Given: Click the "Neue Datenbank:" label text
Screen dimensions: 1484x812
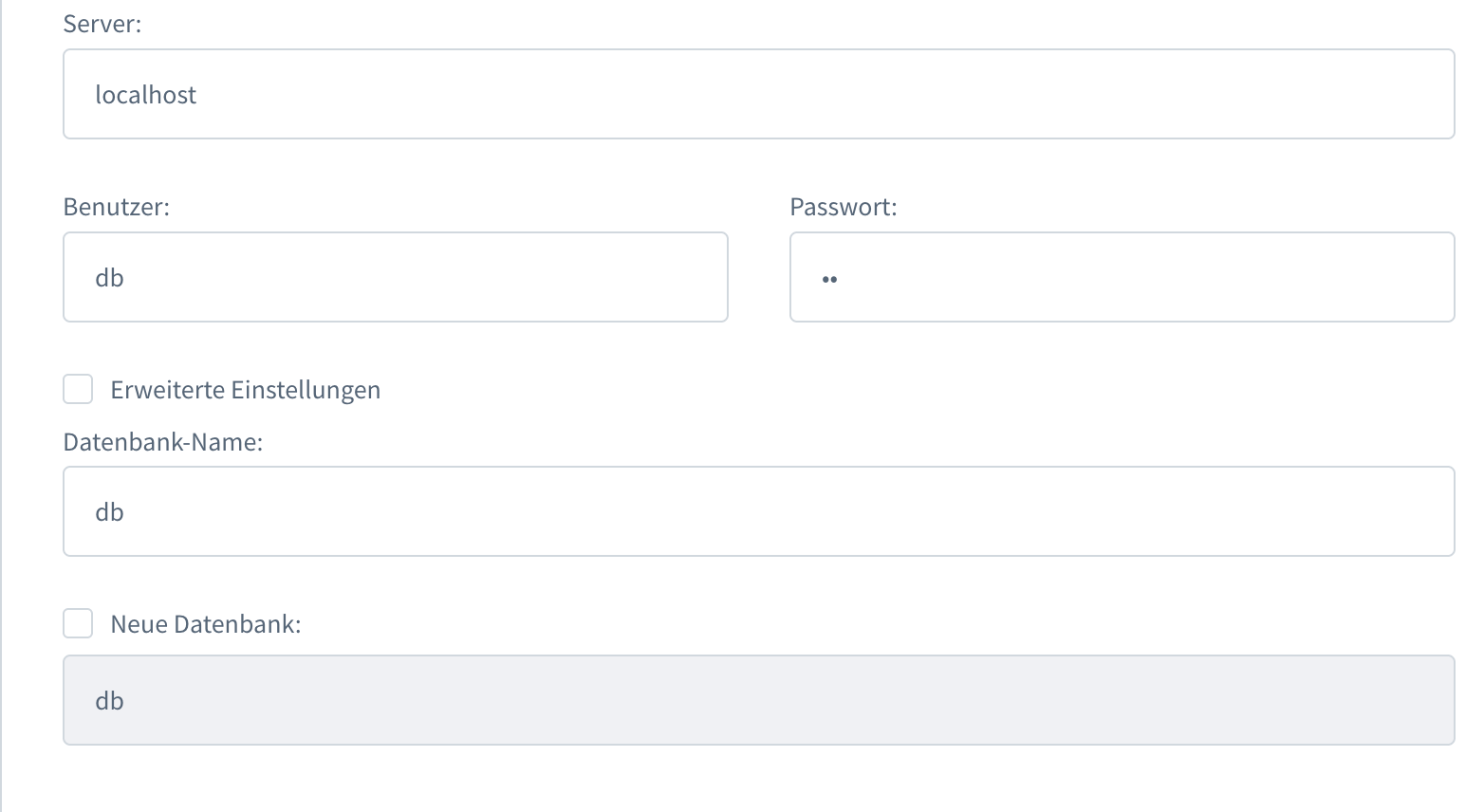Looking at the screenshot, I should click(x=206, y=624).
